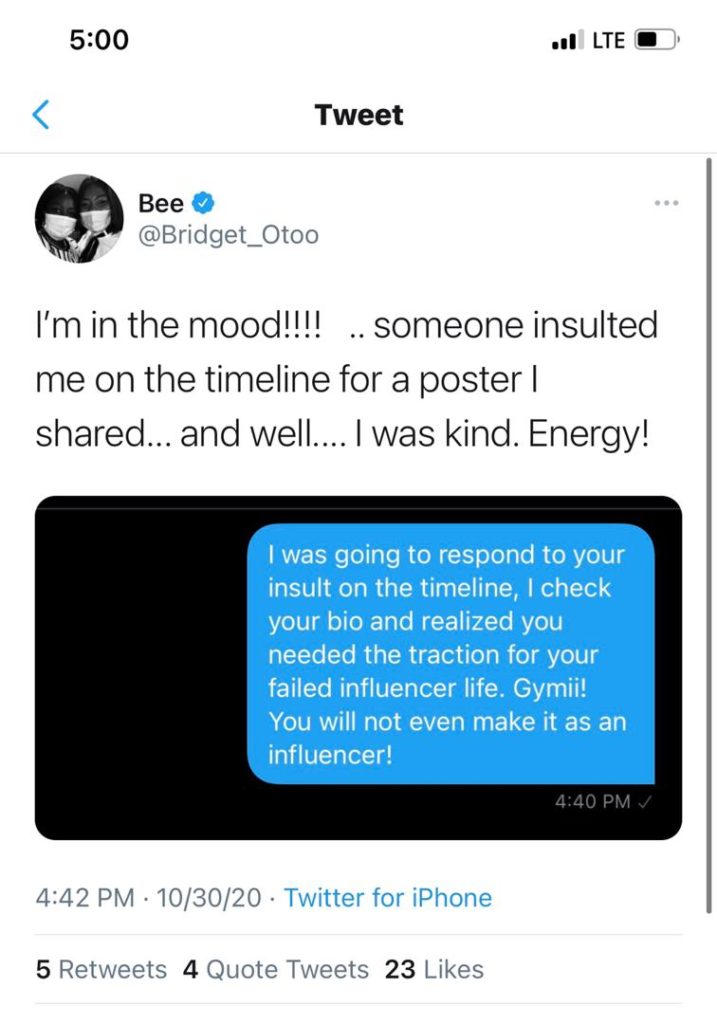This screenshot has height=1024, width=717.
Task: Tap the 4:42 PM · 10/30/20 timestamp
Action: click(x=149, y=898)
